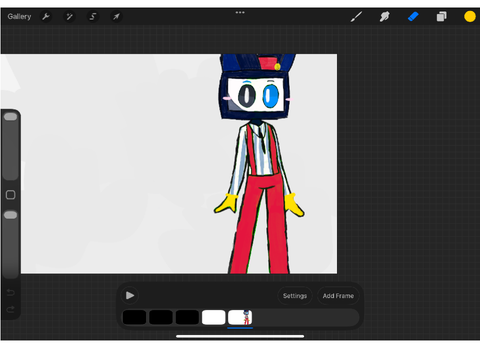Return to the Gallery
This screenshot has width=480, height=360.
[19, 16]
